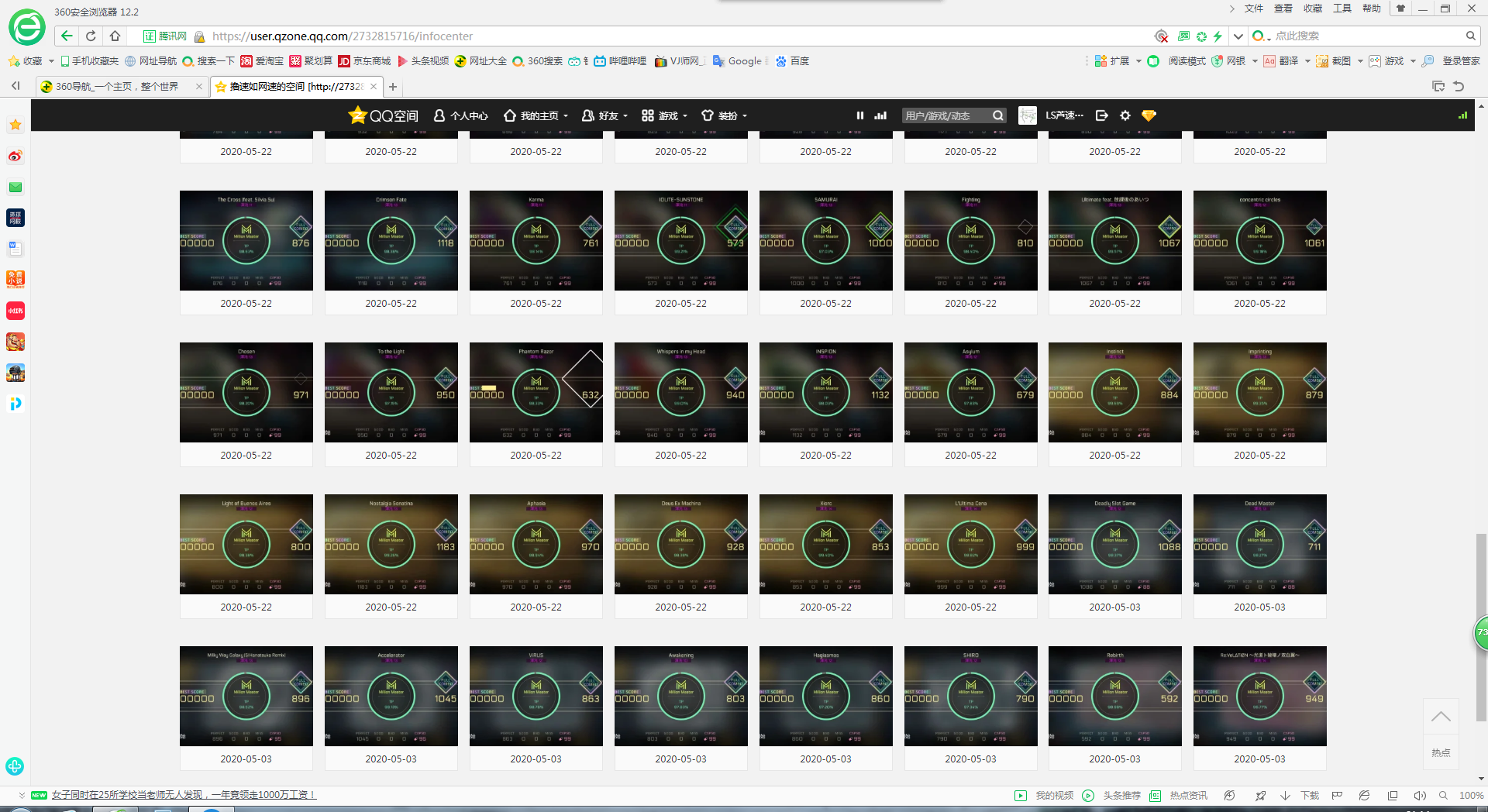The image size is (1488, 812).
Task: Click the 登录管家 button
Action: point(1451,61)
